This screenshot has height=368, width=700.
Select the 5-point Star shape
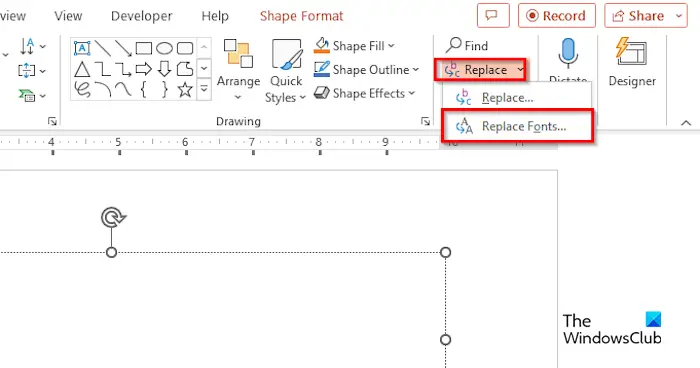(x=185, y=90)
